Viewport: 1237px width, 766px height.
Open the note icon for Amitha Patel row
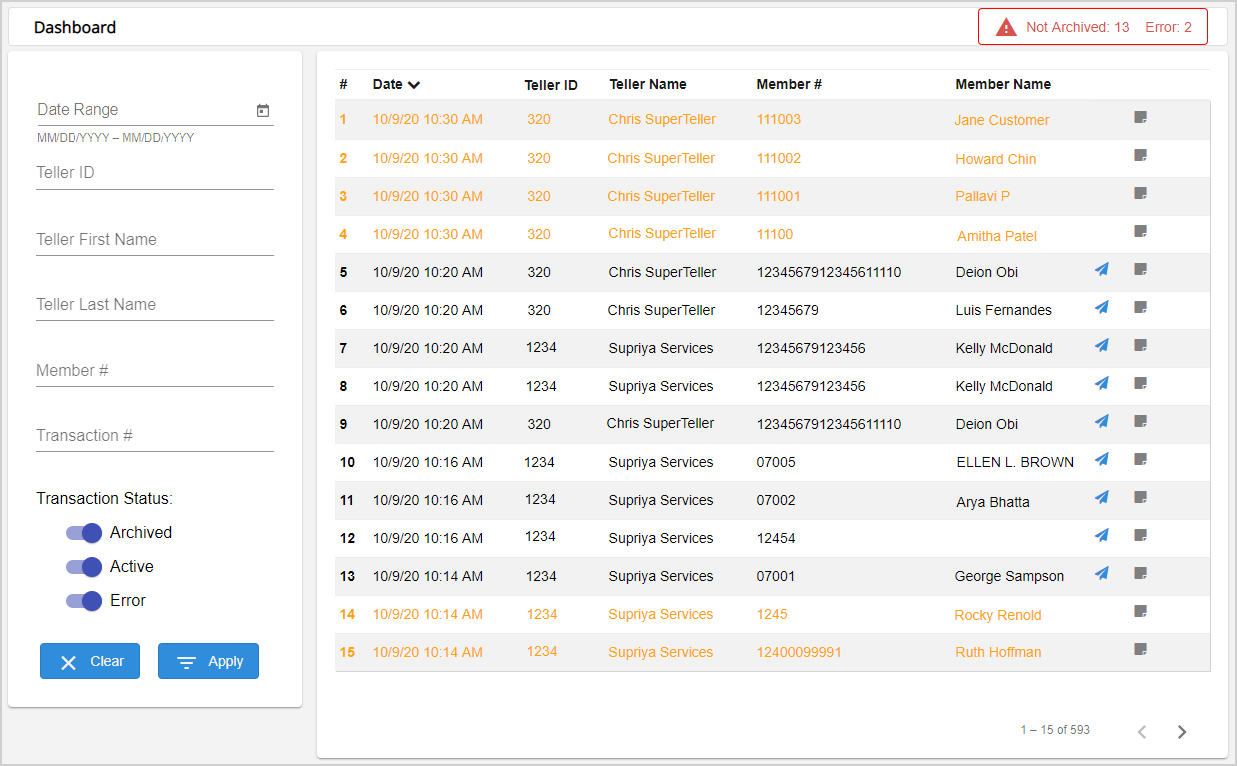[1140, 232]
